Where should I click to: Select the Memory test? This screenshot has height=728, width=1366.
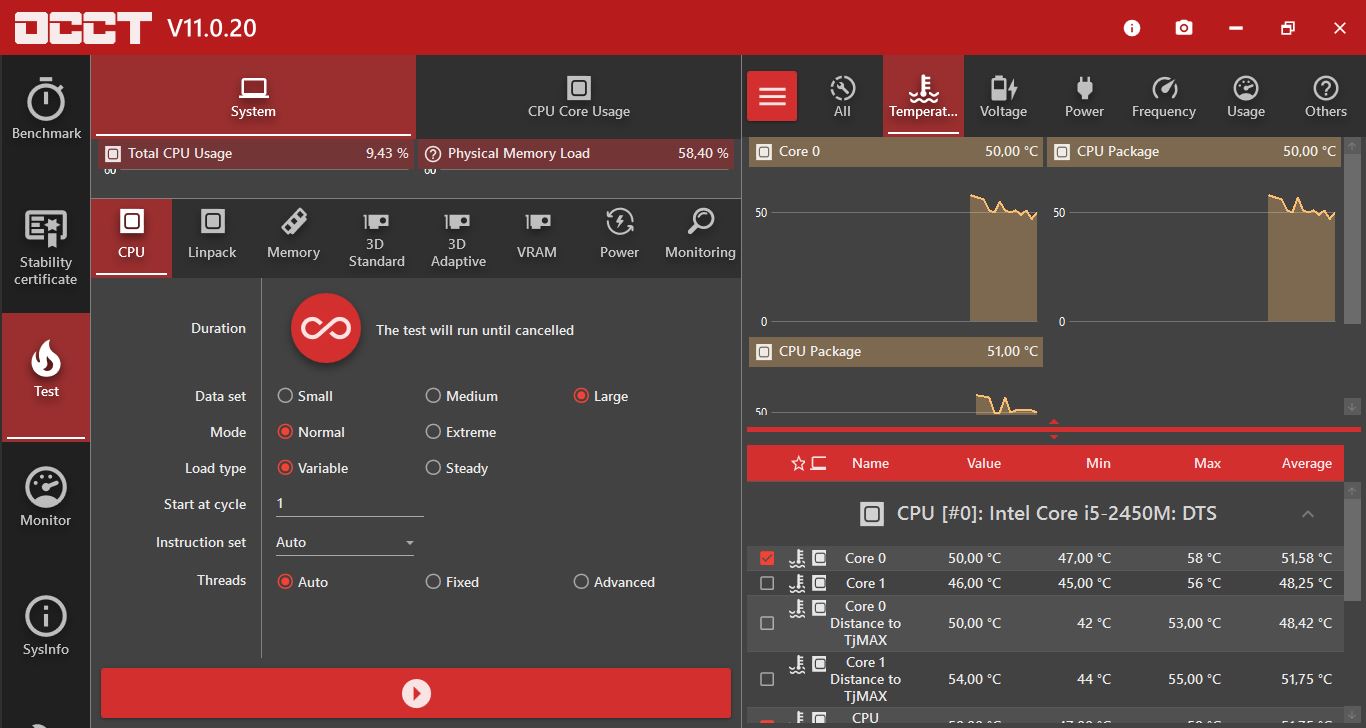pos(293,237)
